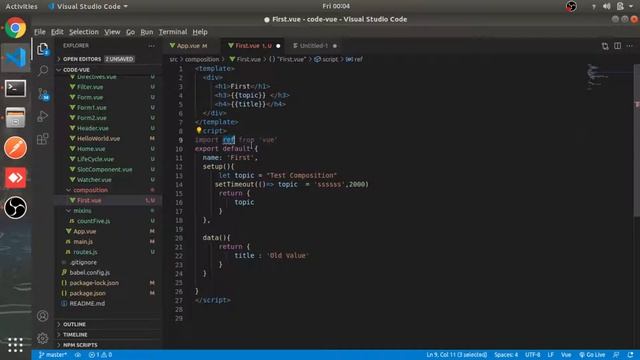This screenshot has width=640, height=360.
Task: Click the lightbulb code action on line 8
Action: point(199,131)
